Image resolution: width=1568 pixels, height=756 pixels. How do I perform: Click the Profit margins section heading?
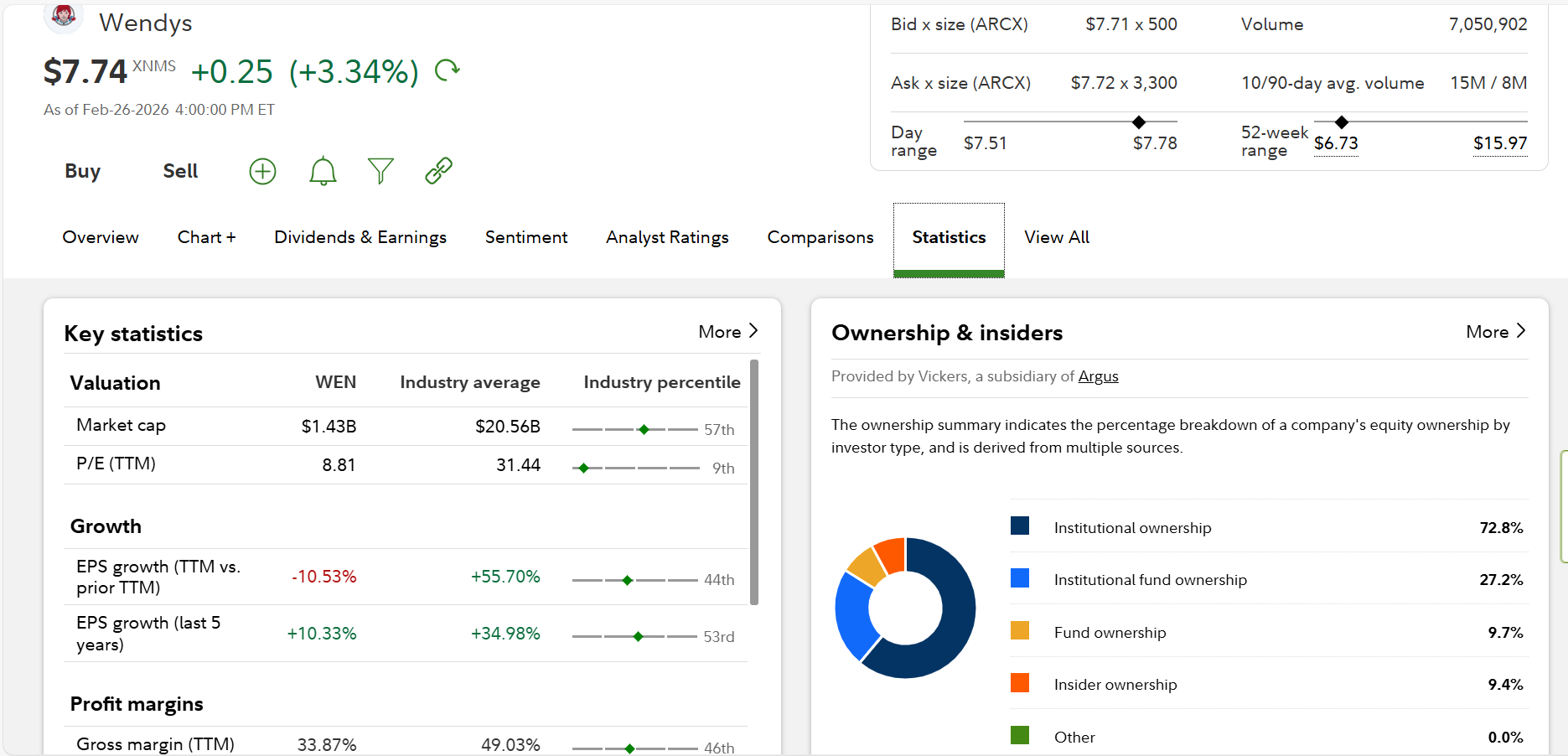(137, 704)
